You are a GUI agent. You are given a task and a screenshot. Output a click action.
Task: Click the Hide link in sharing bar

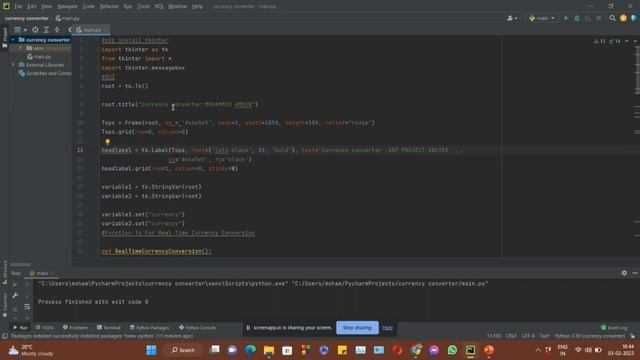pyautogui.click(x=387, y=327)
